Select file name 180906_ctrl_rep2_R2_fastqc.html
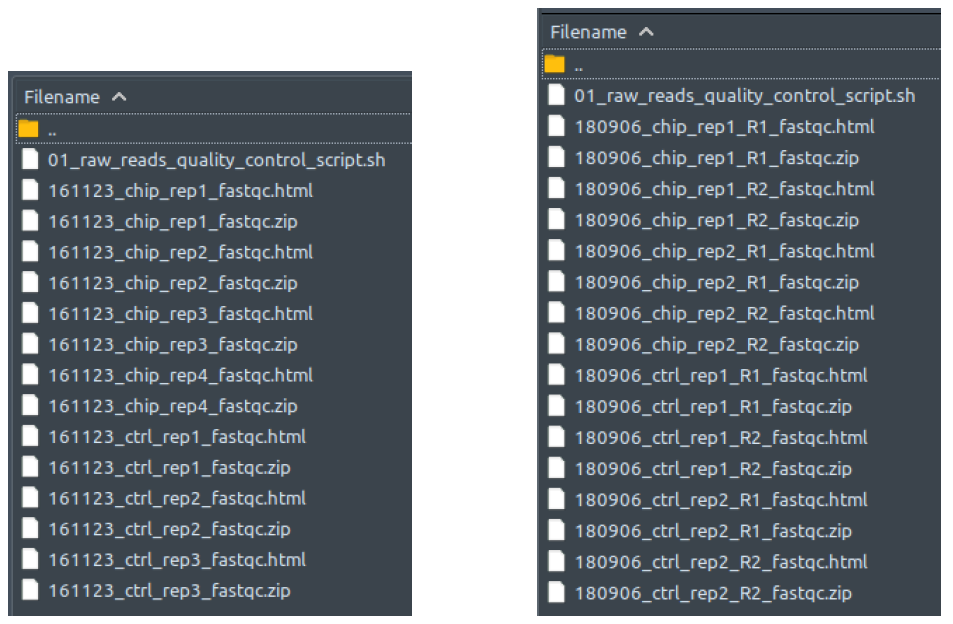953x624 pixels. coord(721,562)
